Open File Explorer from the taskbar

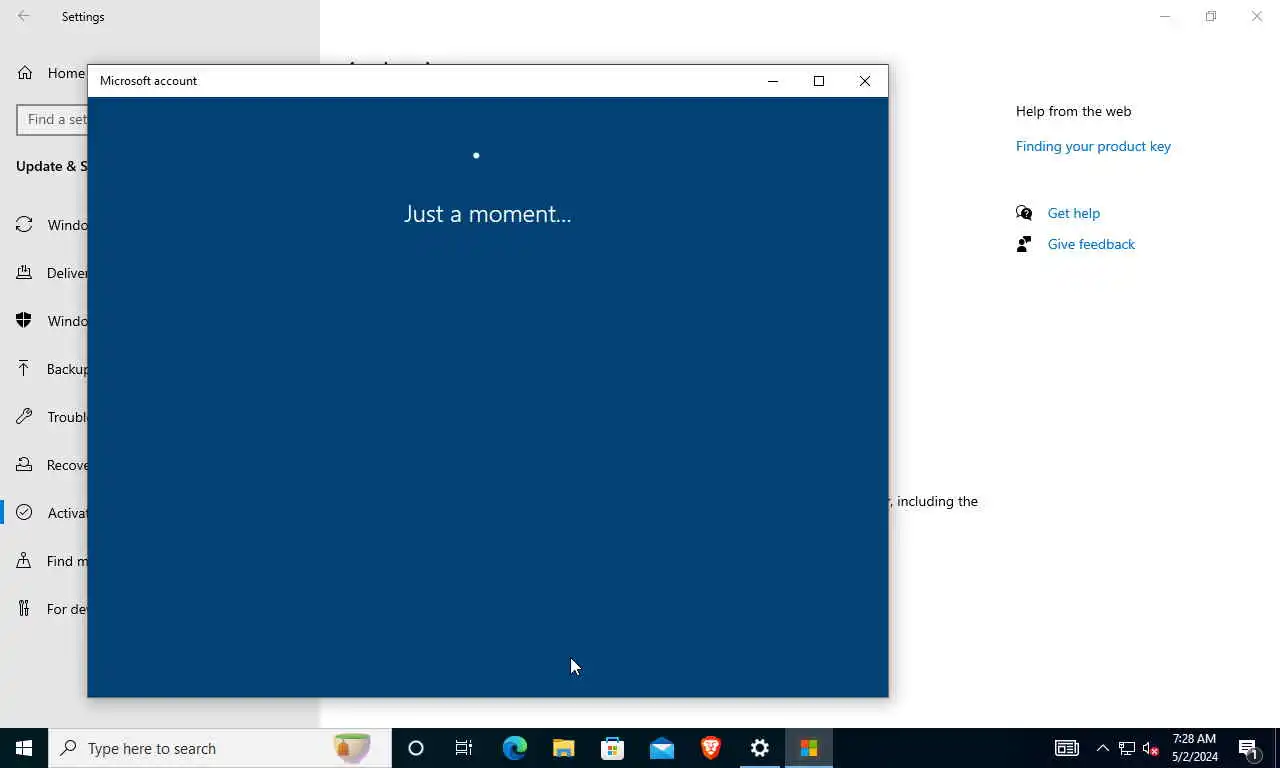pos(563,748)
